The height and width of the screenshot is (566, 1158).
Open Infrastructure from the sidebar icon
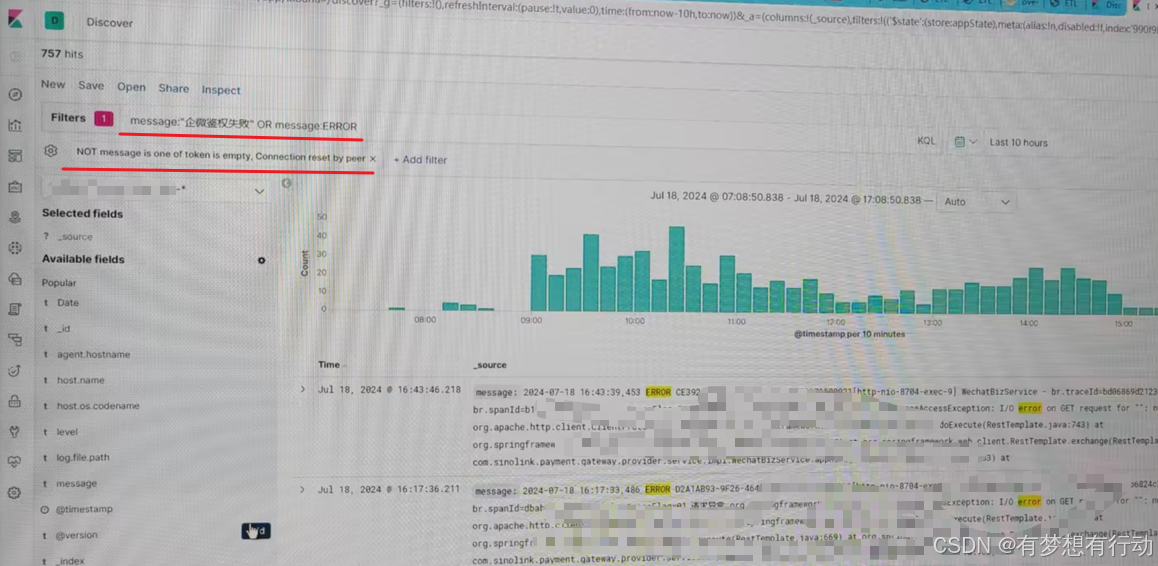point(15,279)
